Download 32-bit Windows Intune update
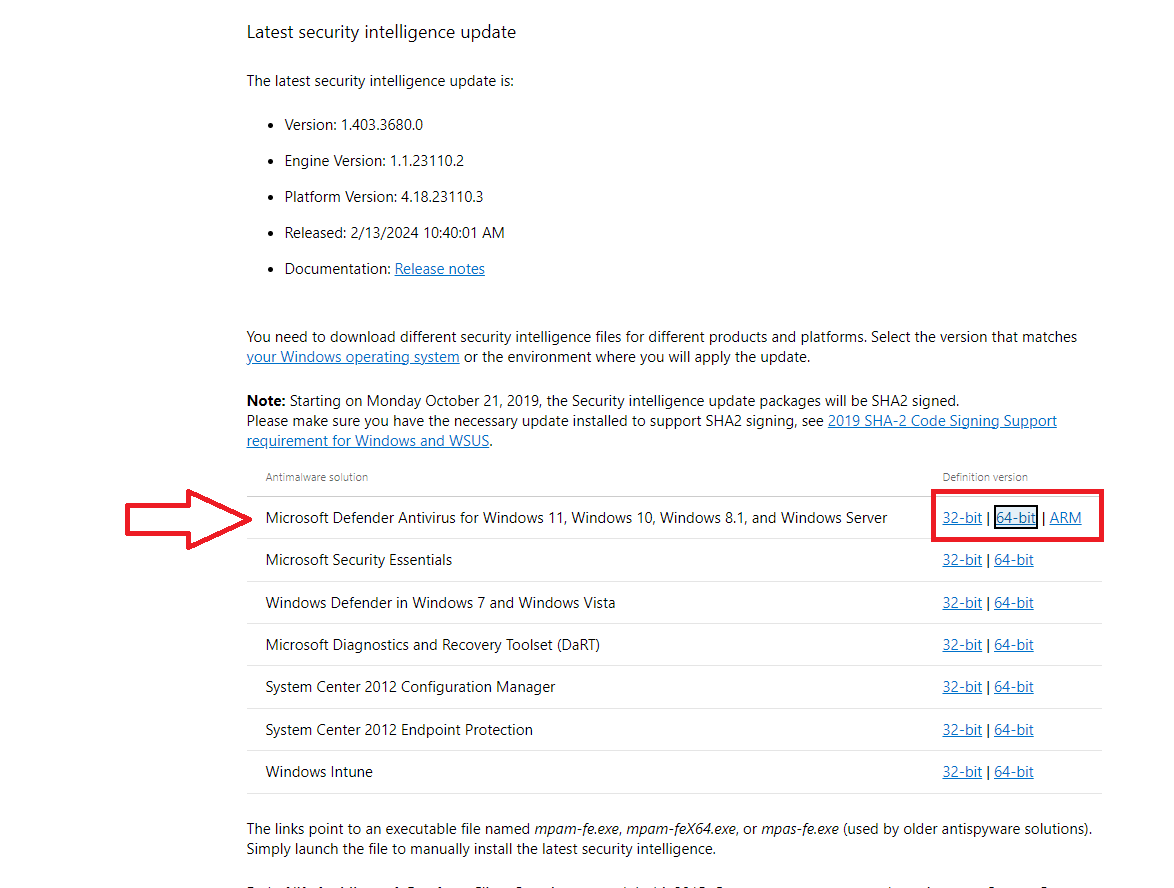The width and height of the screenshot is (1174, 888). pyautogui.click(x=962, y=772)
